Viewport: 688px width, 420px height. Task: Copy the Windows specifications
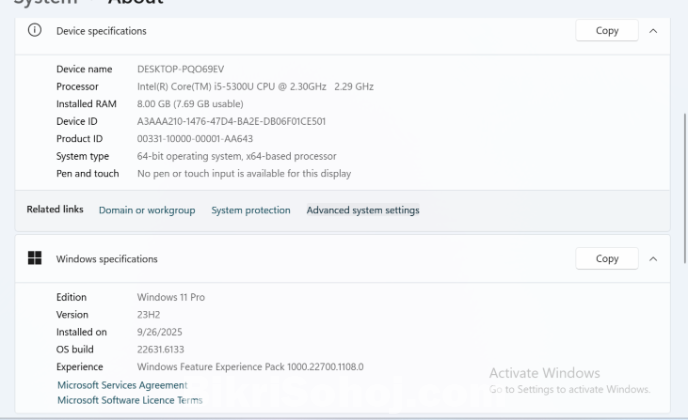coord(607,259)
